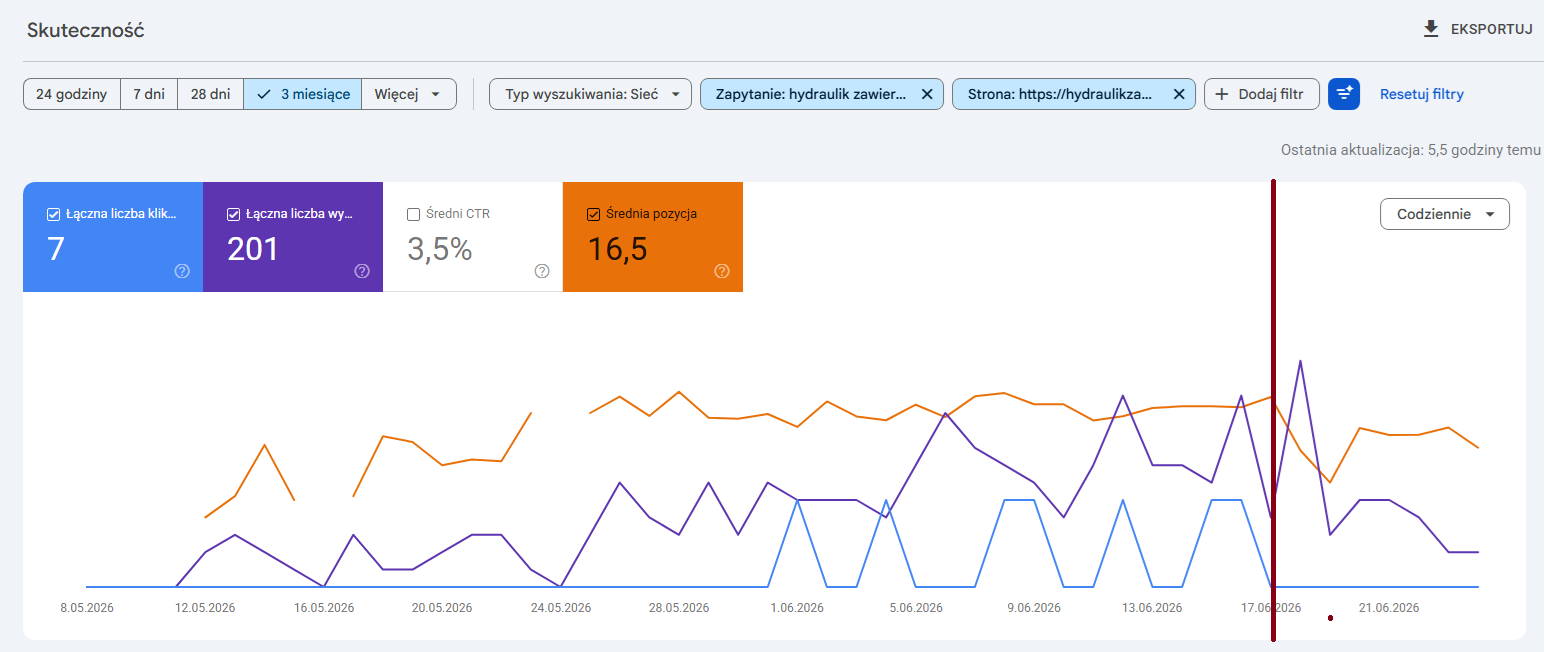Click the 16.05.2026 axis date label
Viewport: 1548px width, 652px height.
pyautogui.click(x=324, y=607)
